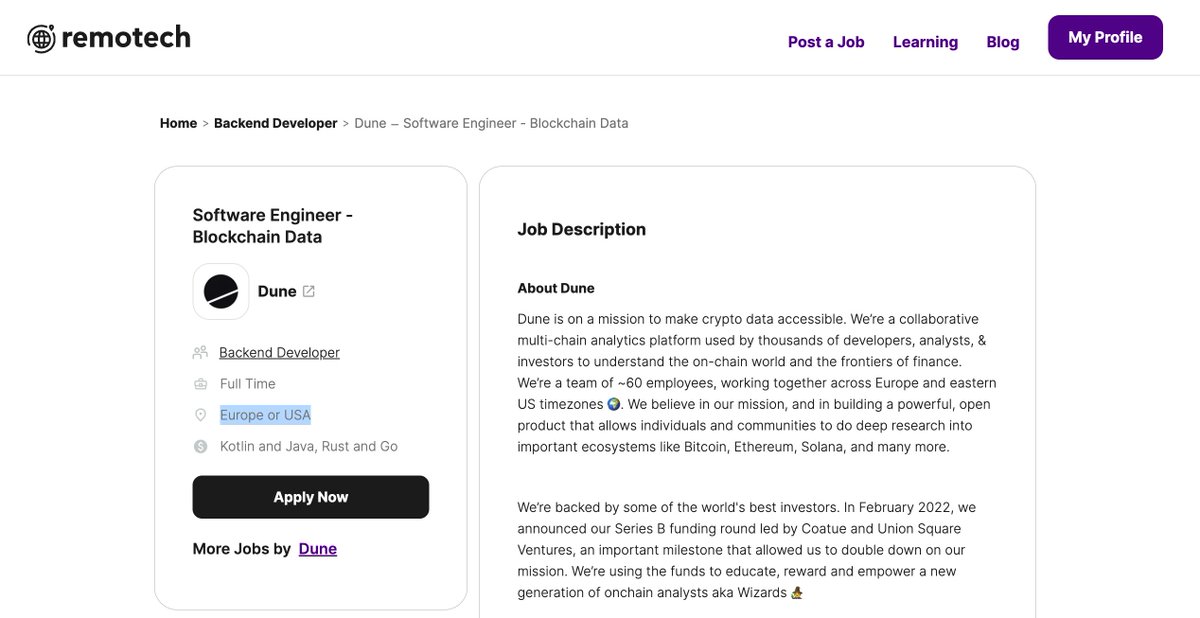Open Dune external link icon
Viewport: 1200px width, 618px height.
309,291
